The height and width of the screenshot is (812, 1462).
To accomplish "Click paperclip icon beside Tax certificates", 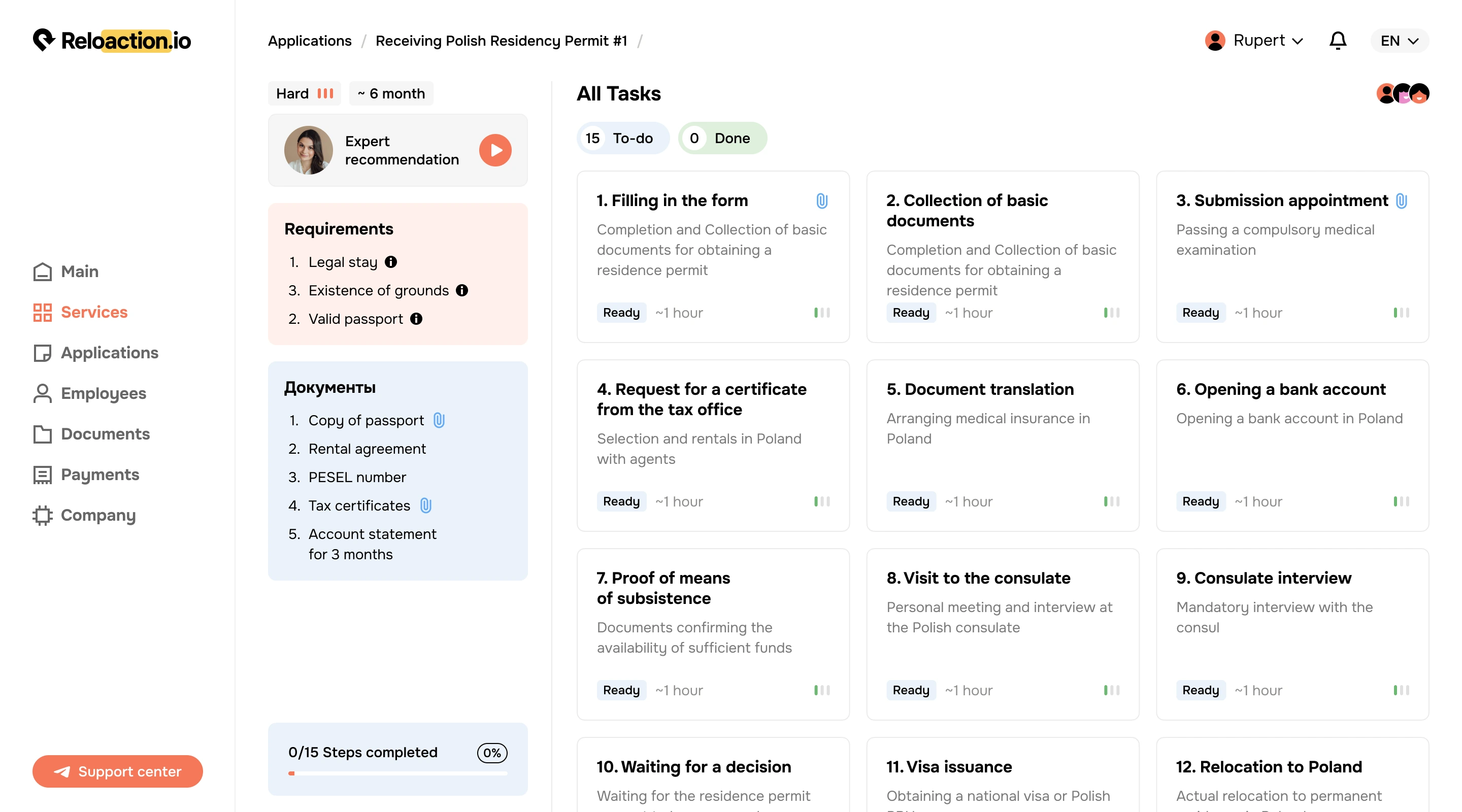I will coord(426,505).
